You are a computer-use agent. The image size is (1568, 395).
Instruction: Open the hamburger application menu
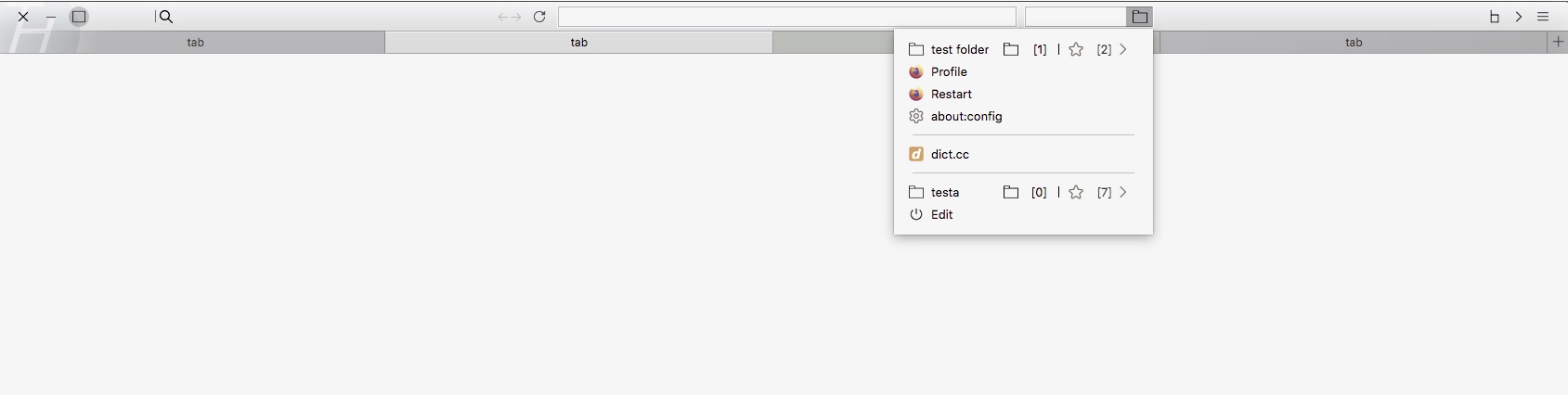[x=1543, y=17]
